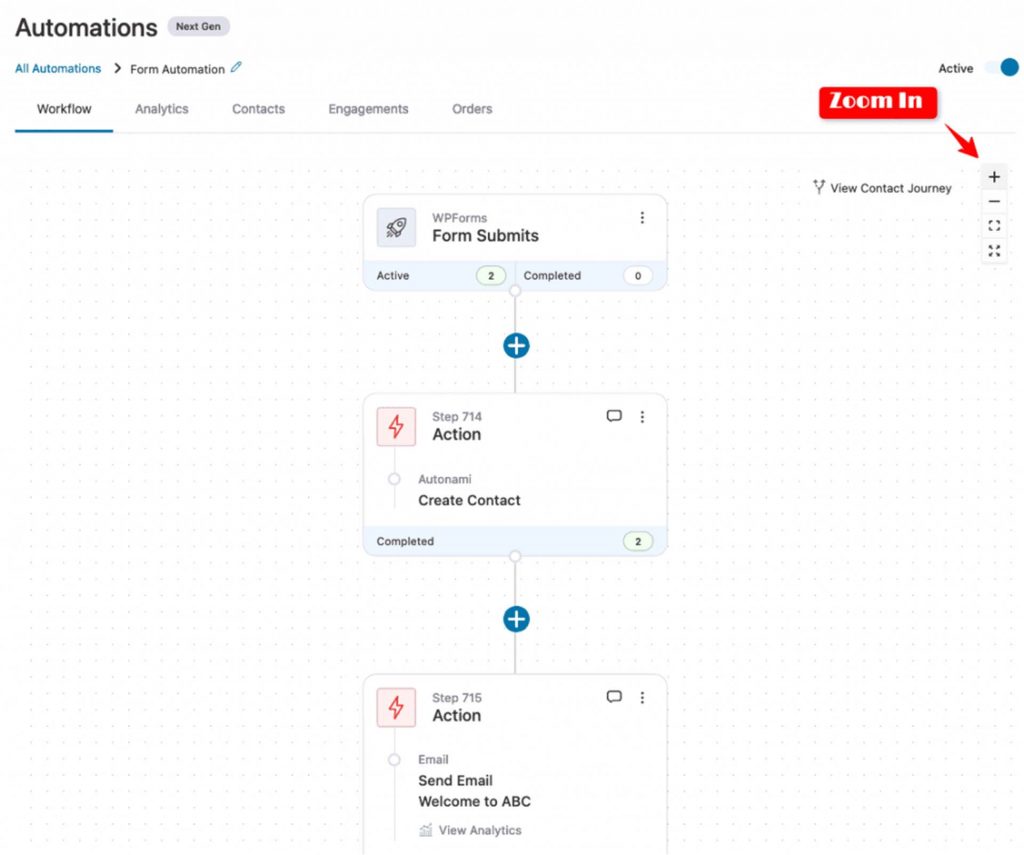
Task: Toggle the Active automation switch
Action: point(1002,67)
